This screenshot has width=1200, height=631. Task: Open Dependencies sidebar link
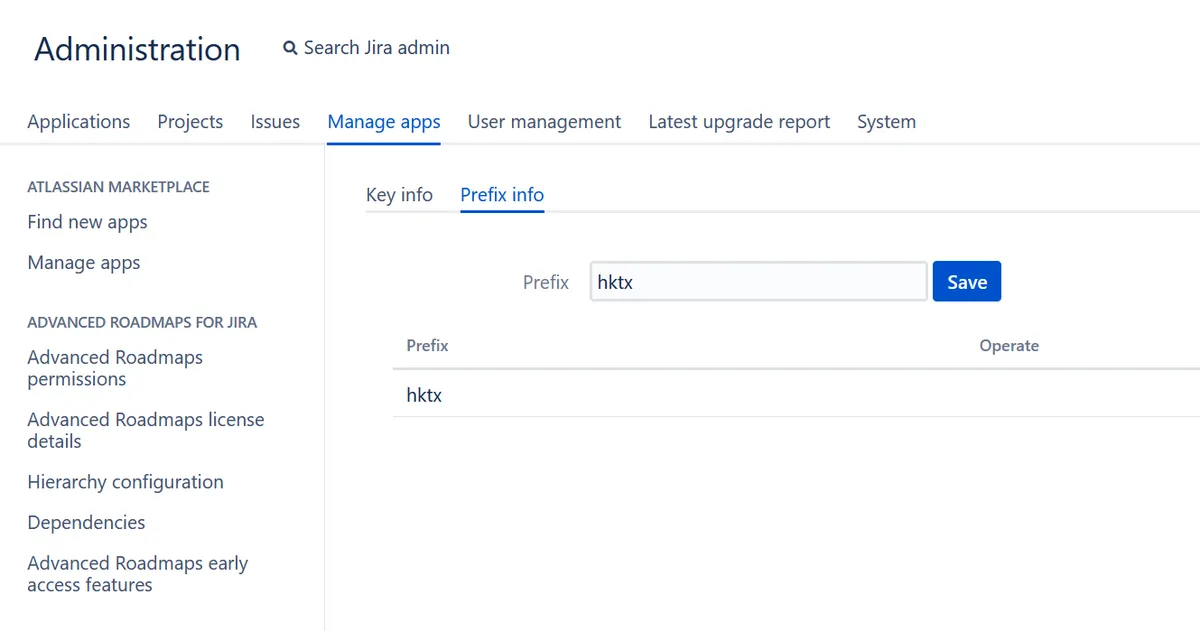pyautogui.click(x=86, y=523)
